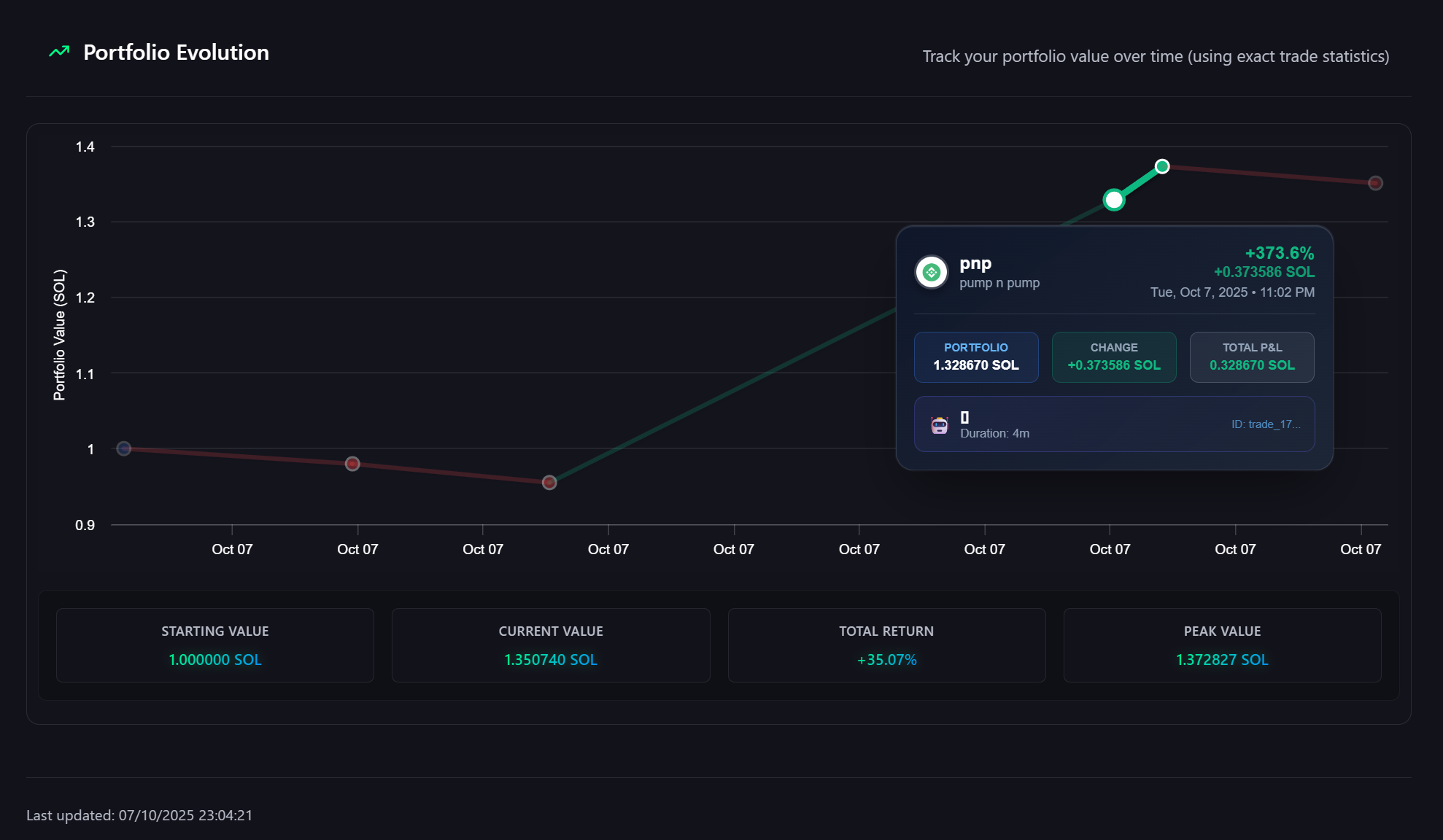Image resolution: width=1443 pixels, height=840 pixels.
Task: Click the +373.6% percentage label
Action: click(1279, 253)
